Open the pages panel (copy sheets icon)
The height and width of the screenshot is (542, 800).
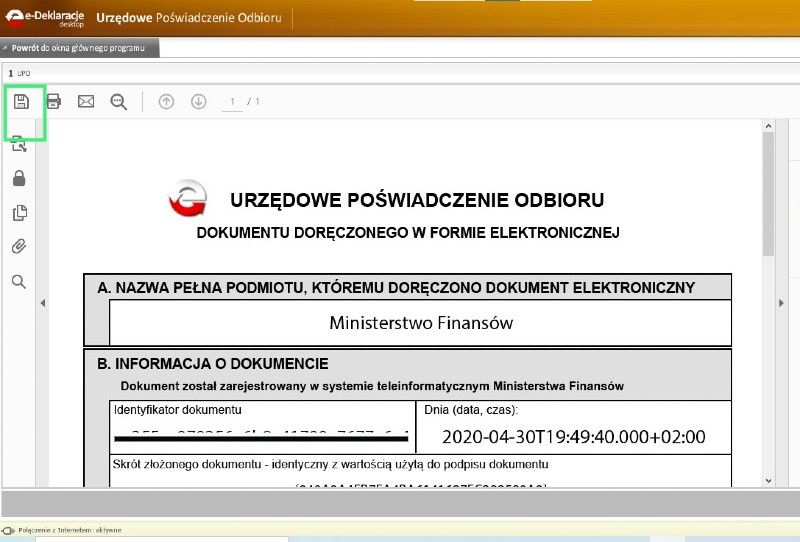coord(19,213)
